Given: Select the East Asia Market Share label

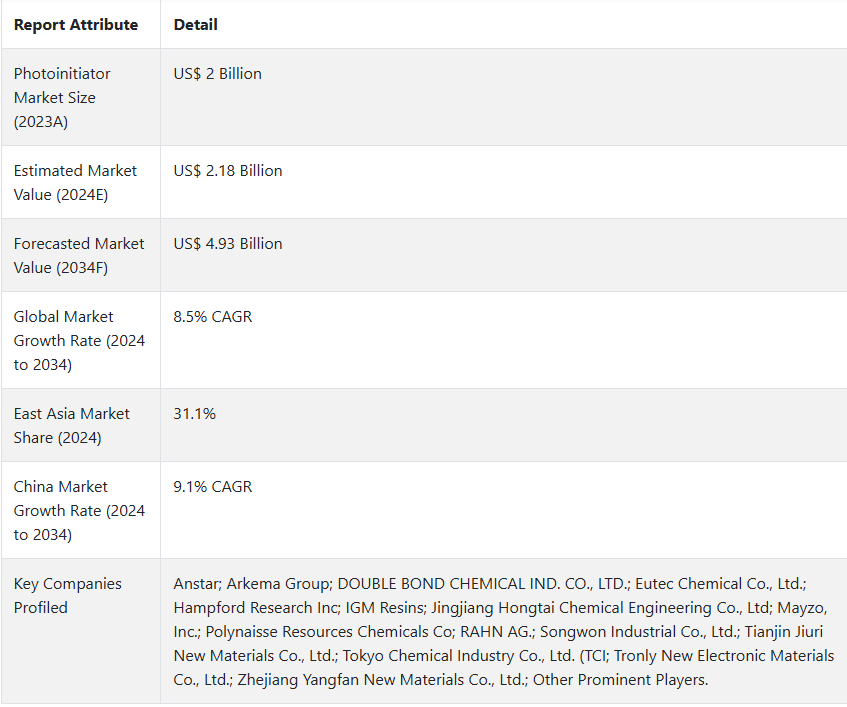Looking at the screenshot, I should pyautogui.click(x=72, y=426).
